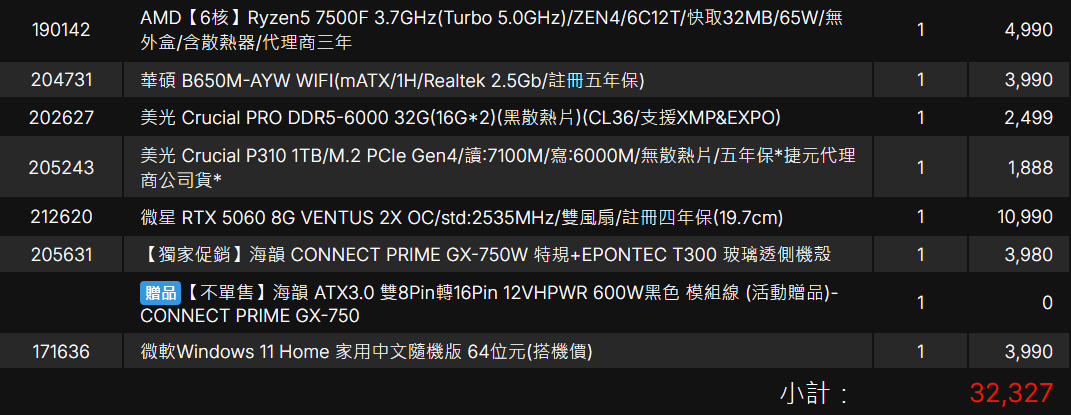This screenshot has height=415, width=1071.
Task: Click the quantity 1 for the B650M-AYW motherboard
Action: pos(921,81)
